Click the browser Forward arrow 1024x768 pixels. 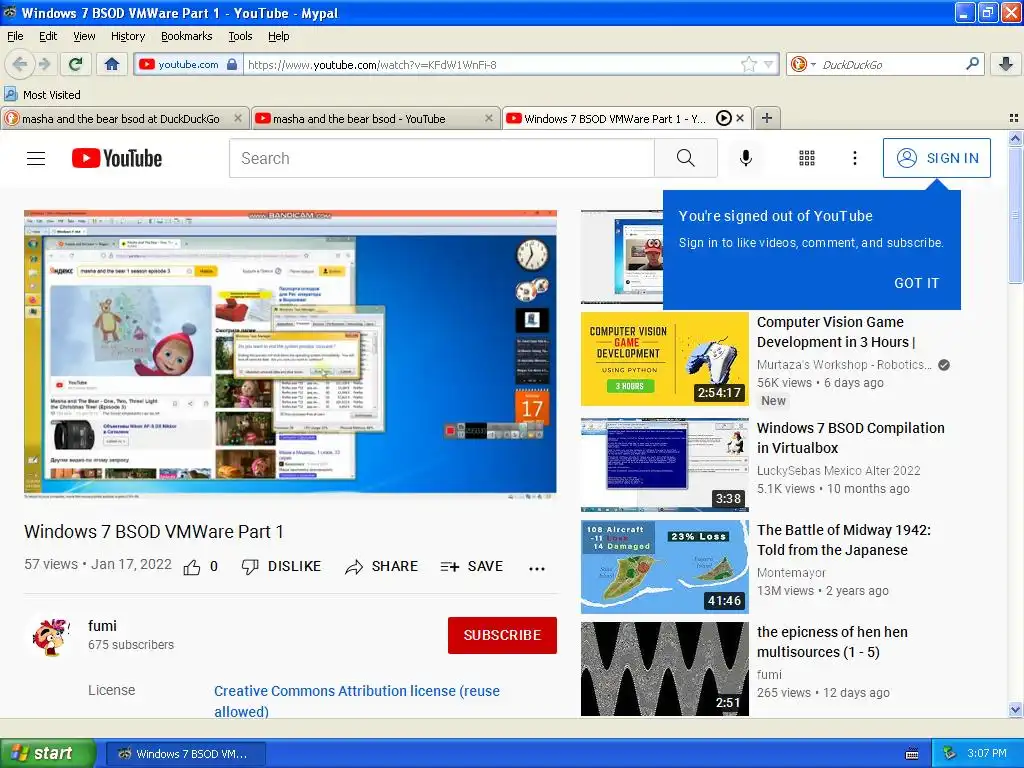click(x=44, y=64)
